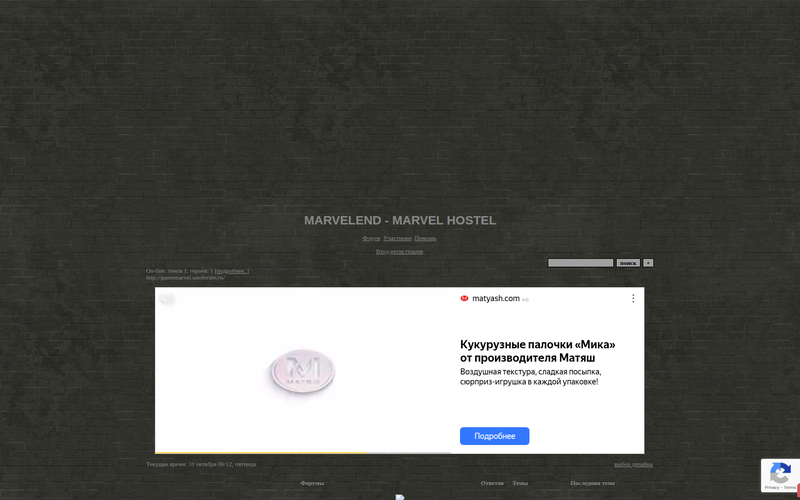Click the поиск search button
This screenshot has width=800, height=500.
click(x=628, y=263)
